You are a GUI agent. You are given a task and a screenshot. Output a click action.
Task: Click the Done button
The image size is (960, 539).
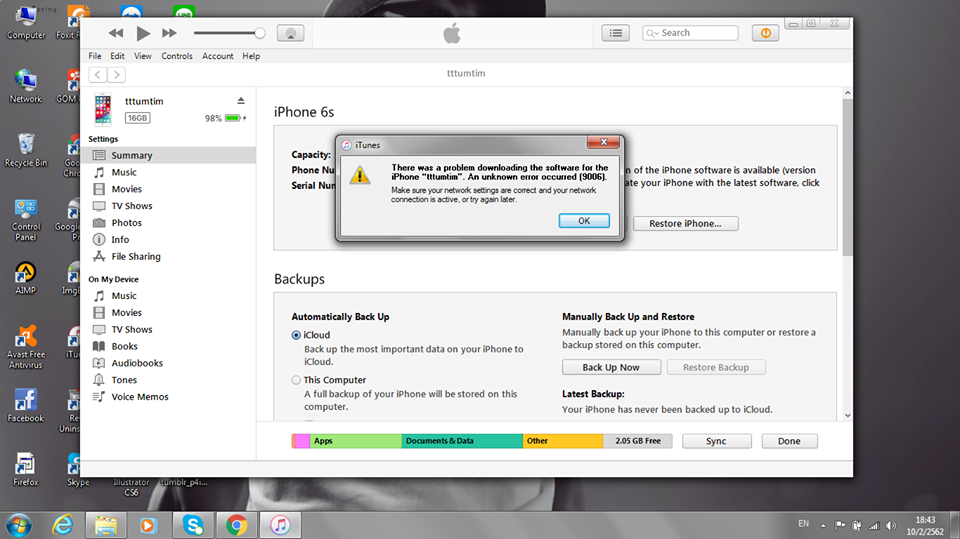point(789,441)
